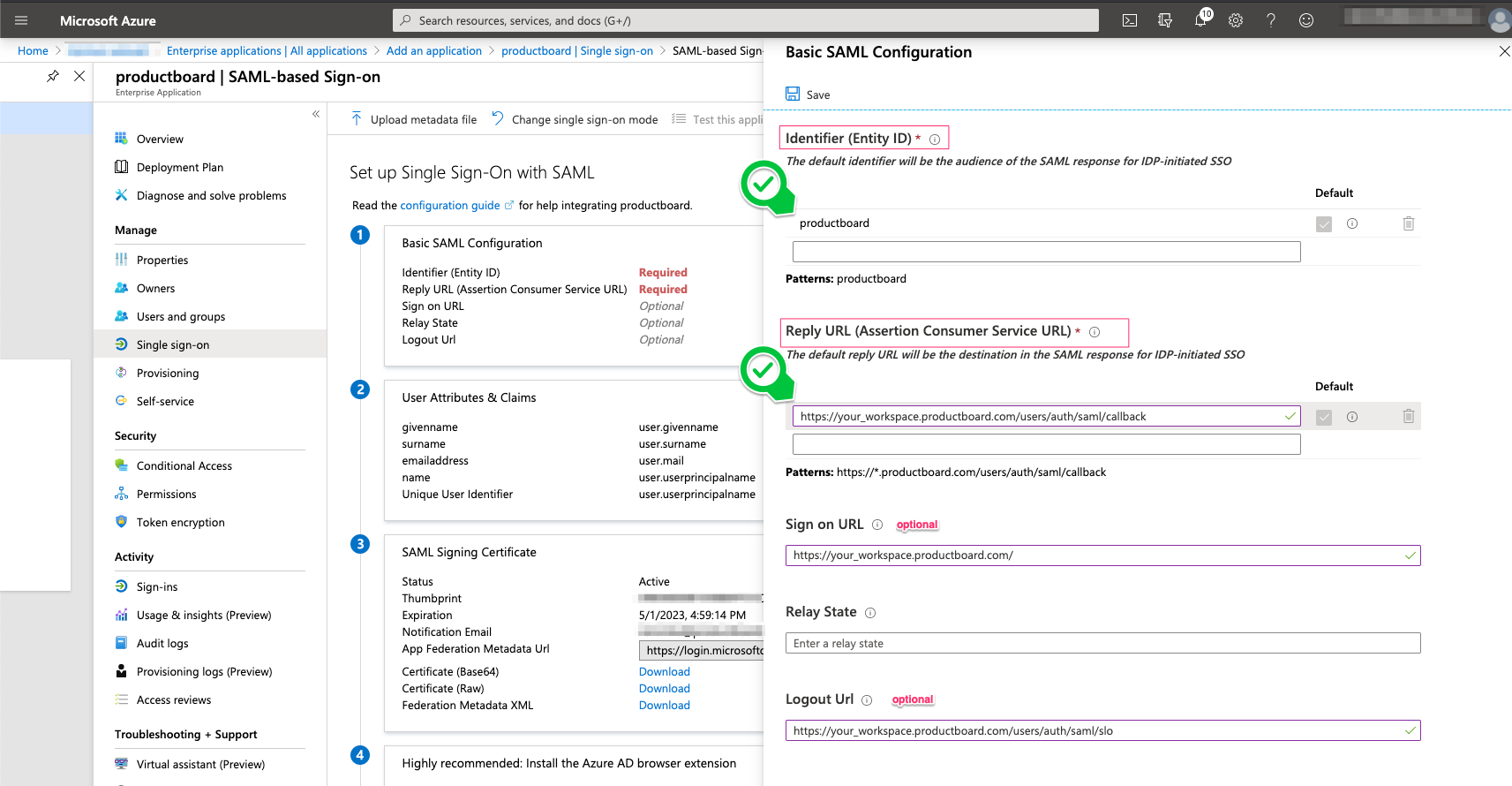
Task: Toggle the Default checkbox for productboard identifier
Action: 1323,224
